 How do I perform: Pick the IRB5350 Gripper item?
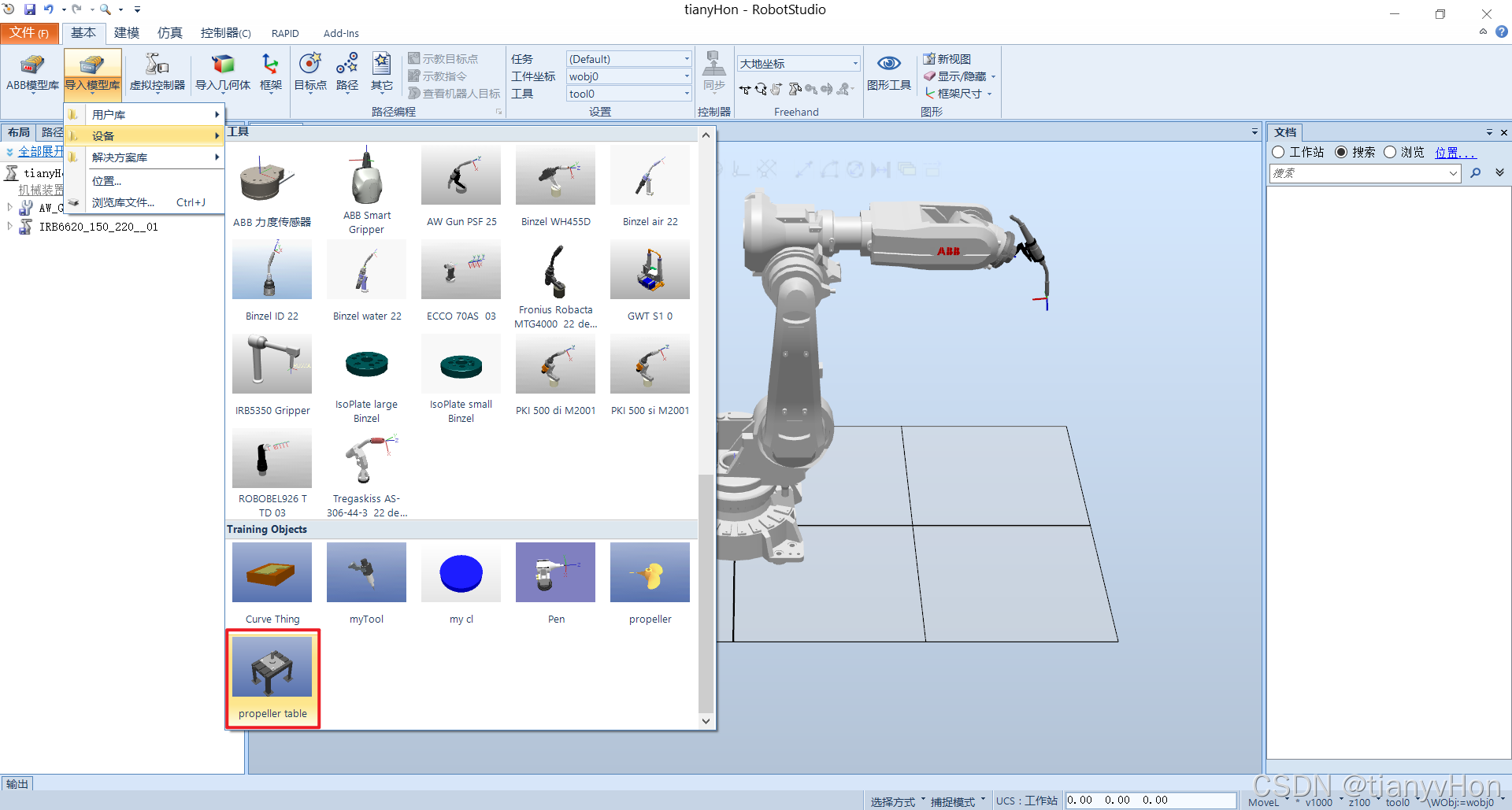272,375
